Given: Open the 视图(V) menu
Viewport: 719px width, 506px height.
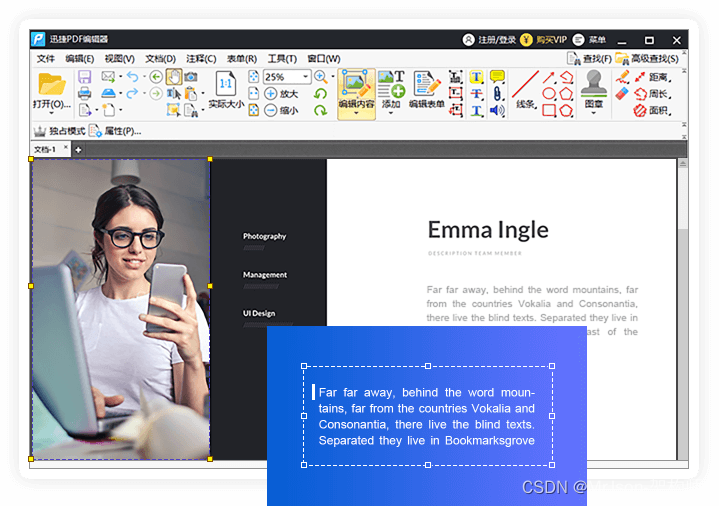Looking at the screenshot, I should [x=119, y=59].
